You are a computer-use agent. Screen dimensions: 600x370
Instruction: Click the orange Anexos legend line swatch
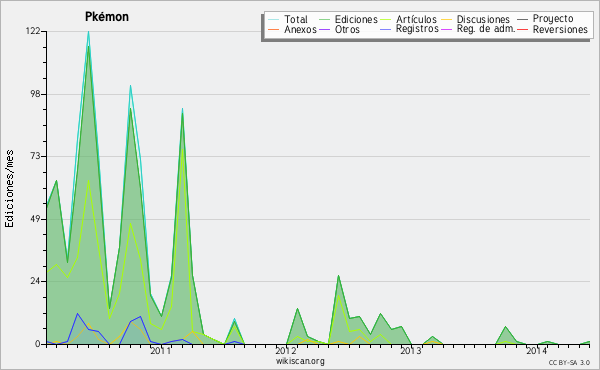coord(274,29)
